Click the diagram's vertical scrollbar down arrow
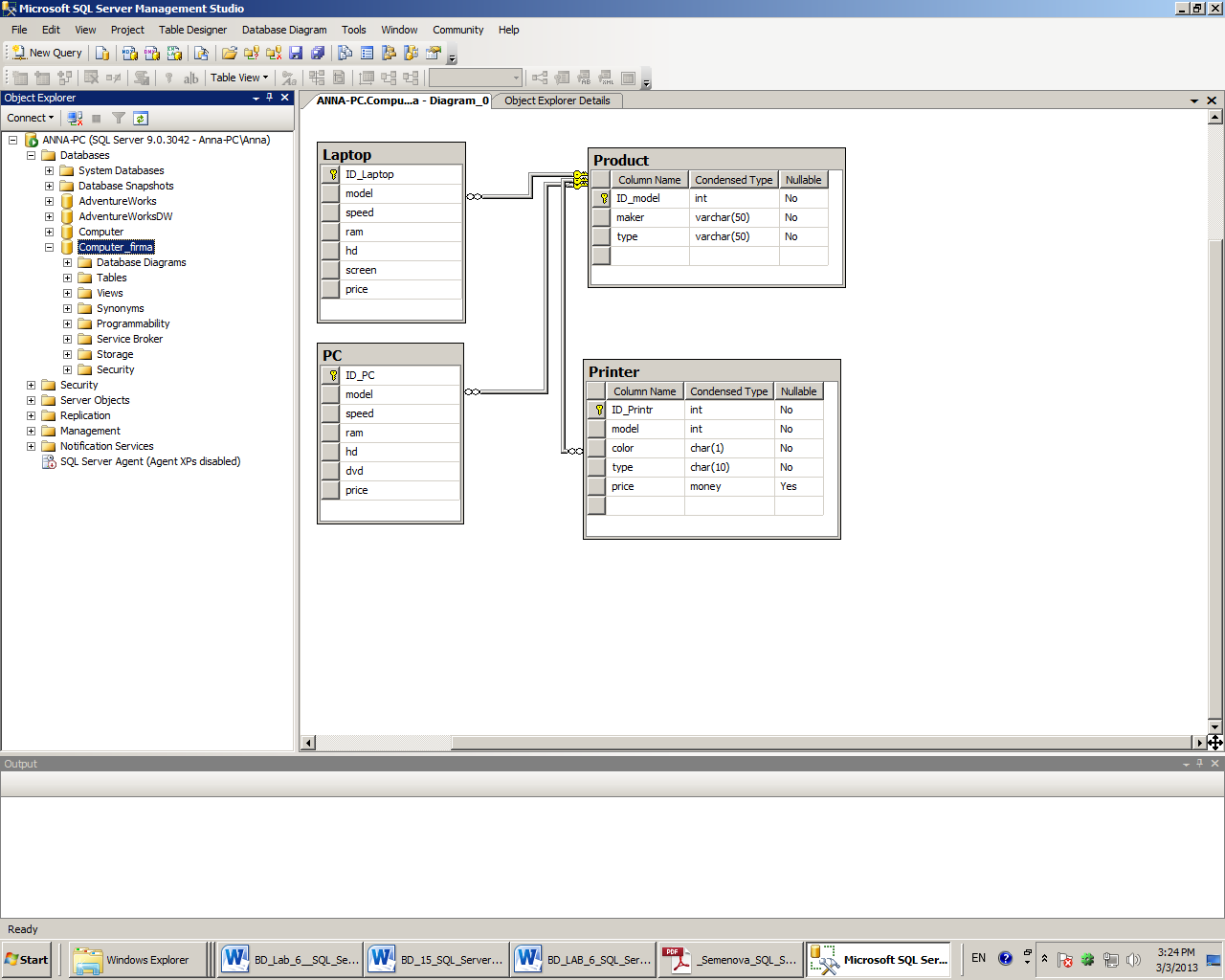This screenshot has width=1225, height=980. coord(1214,726)
